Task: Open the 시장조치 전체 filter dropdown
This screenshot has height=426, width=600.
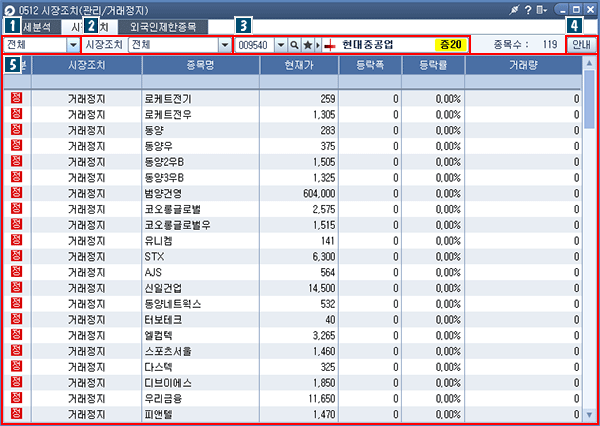Action: [x=225, y=45]
